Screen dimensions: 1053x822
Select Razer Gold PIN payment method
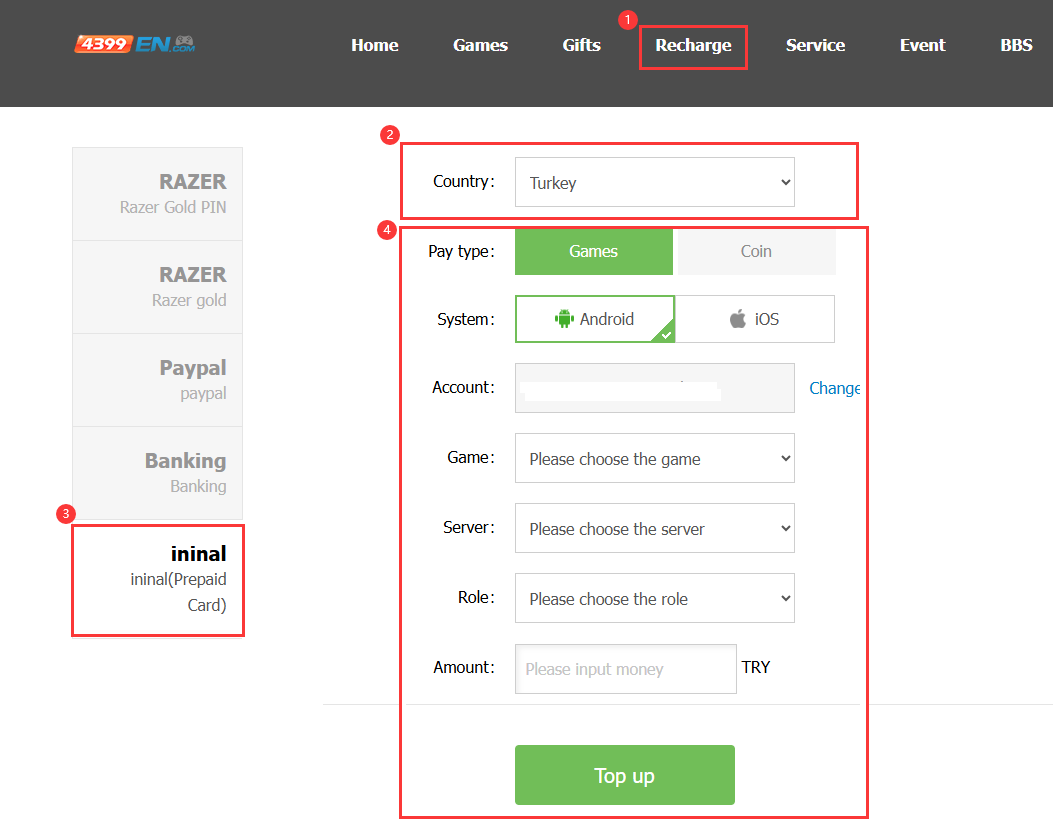tap(158, 194)
